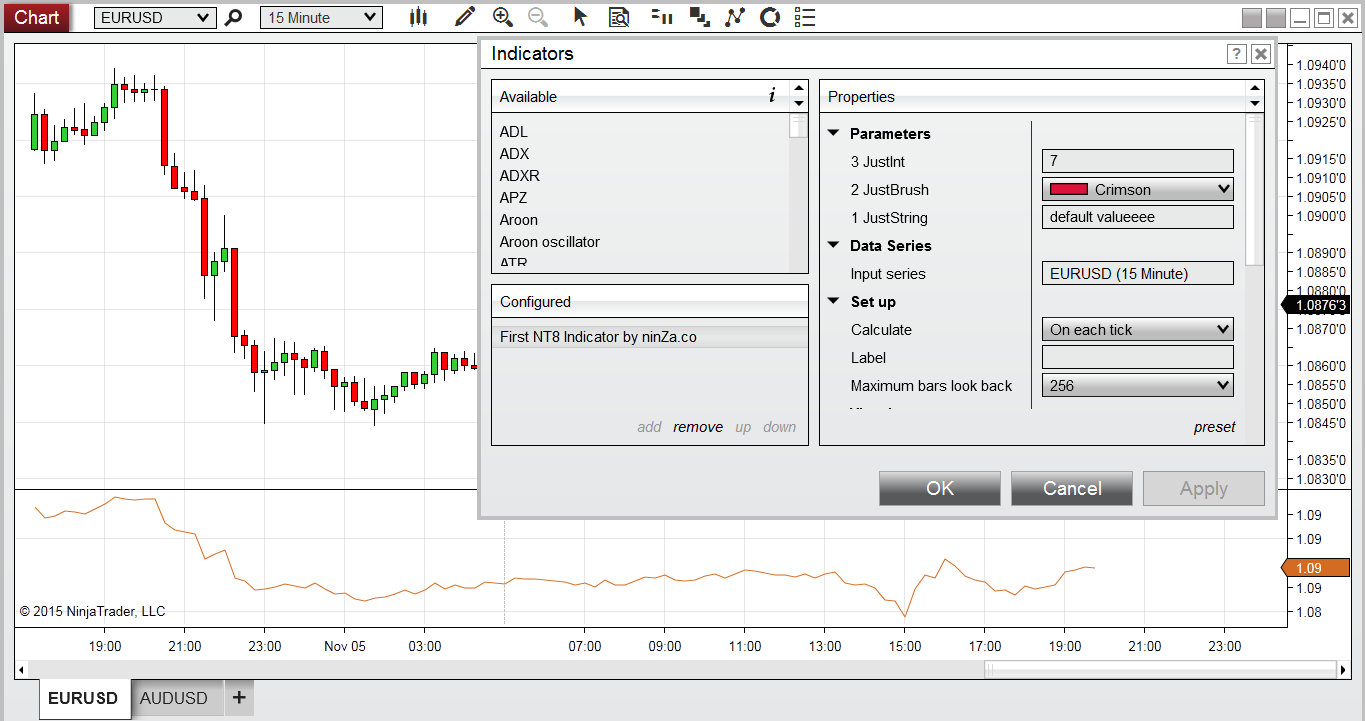Open the Data Box toolbar icon
Image resolution: width=1365 pixels, height=721 pixels.
(620, 17)
